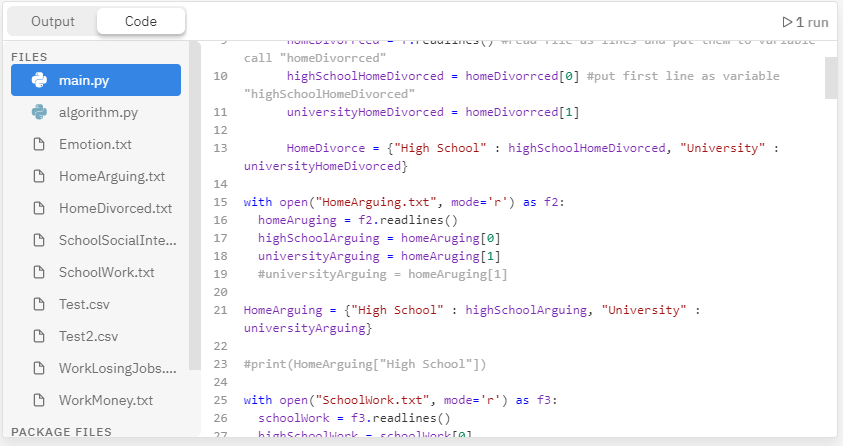Click the code editor vertical scrollbar thumb
This screenshot has height=446, width=843.
pos(831,78)
